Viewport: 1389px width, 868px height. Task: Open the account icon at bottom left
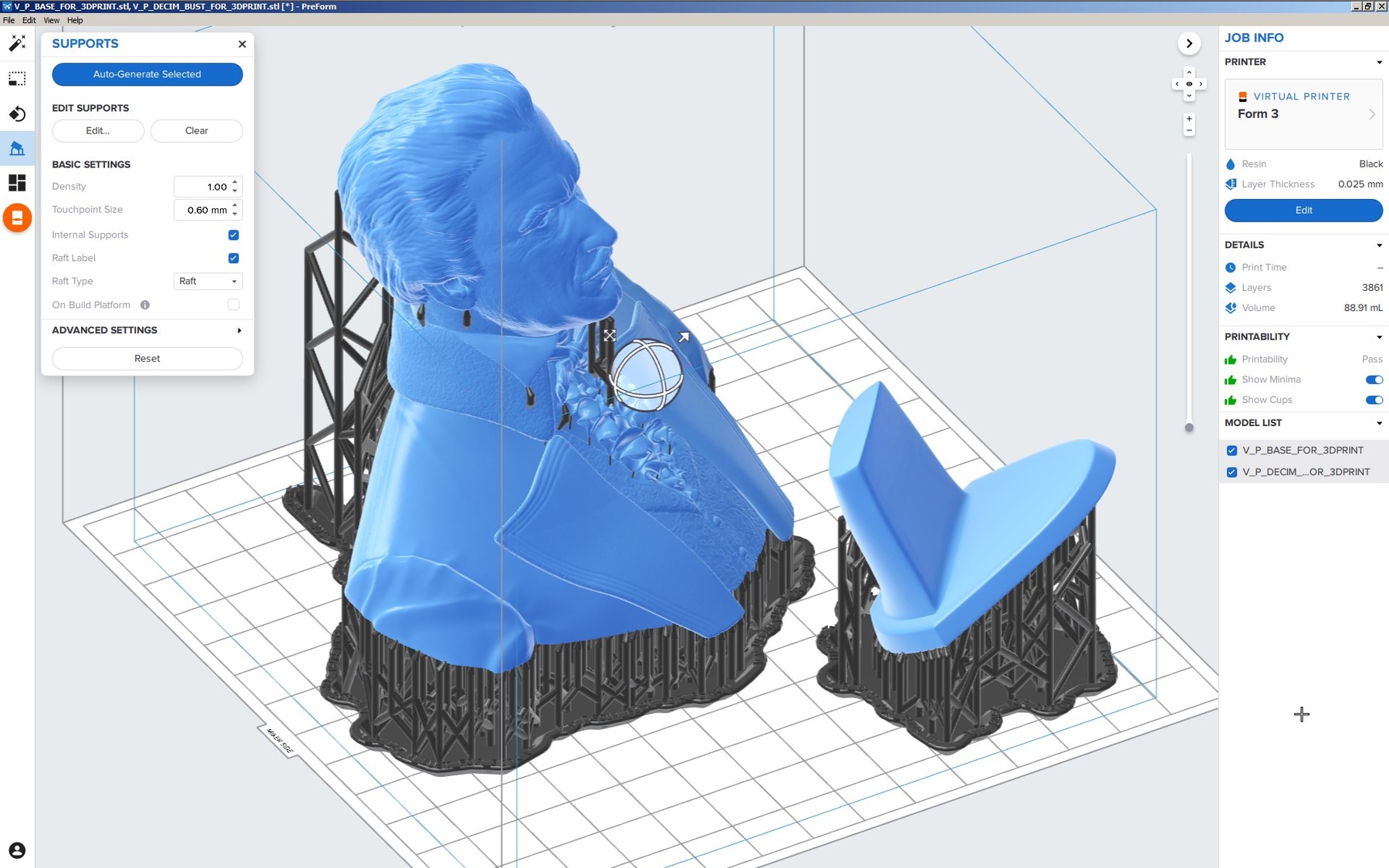click(17, 852)
